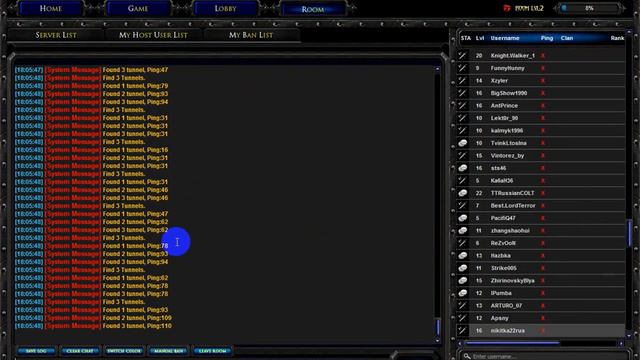This screenshot has width=640, height=360.
Task: Click status icon for ReZvOoN
Action: click(x=462, y=243)
